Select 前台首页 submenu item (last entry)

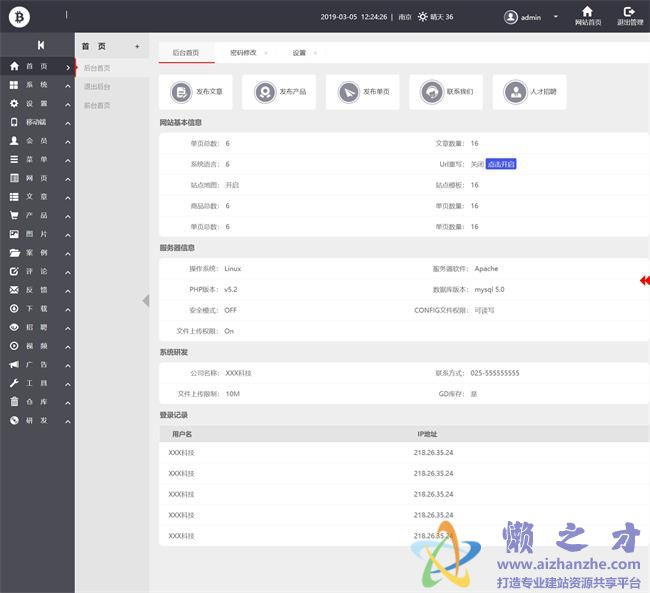point(97,105)
